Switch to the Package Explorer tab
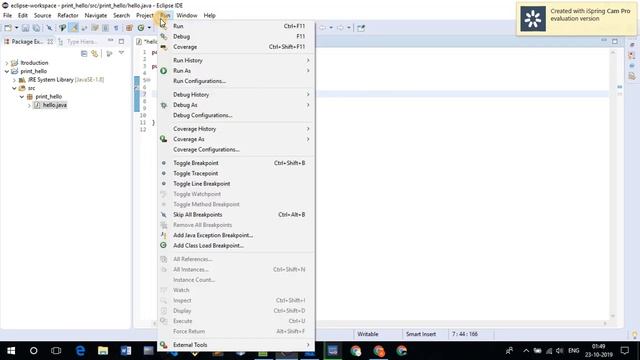The image size is (640, 360). pos(28,42)
